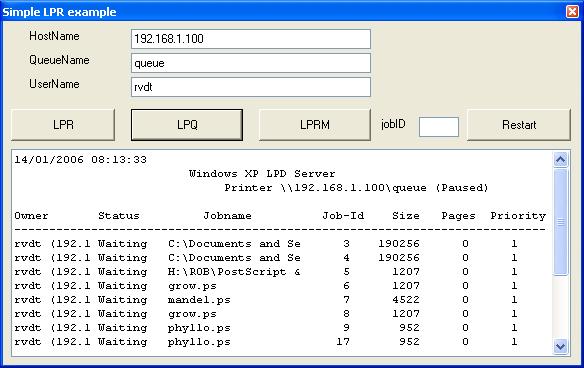This screenshot has width=584, height=368.
Task: Focus the HostName input field
Action: click(251, 39)
